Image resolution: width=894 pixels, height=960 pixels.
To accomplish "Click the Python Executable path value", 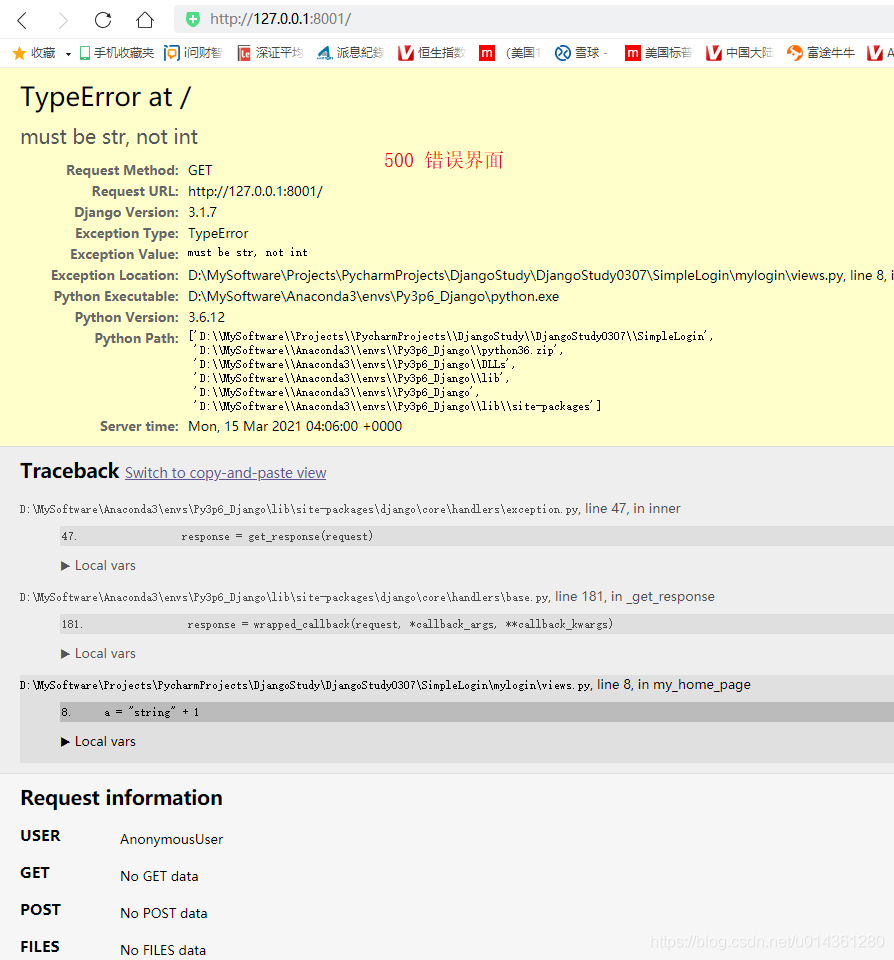I will 374,297.
